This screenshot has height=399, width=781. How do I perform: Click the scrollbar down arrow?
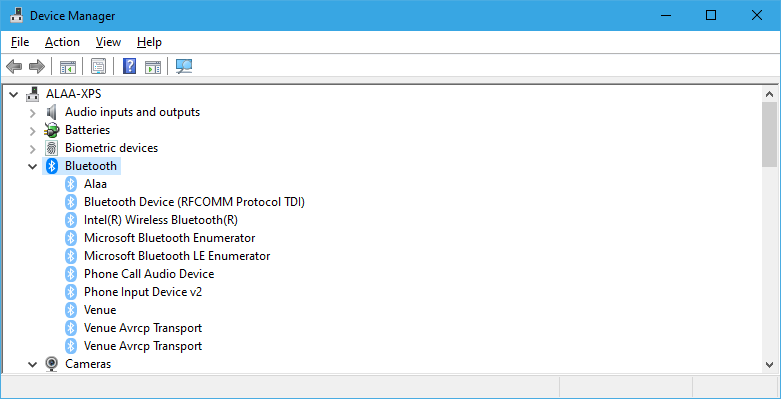[770, 364]
